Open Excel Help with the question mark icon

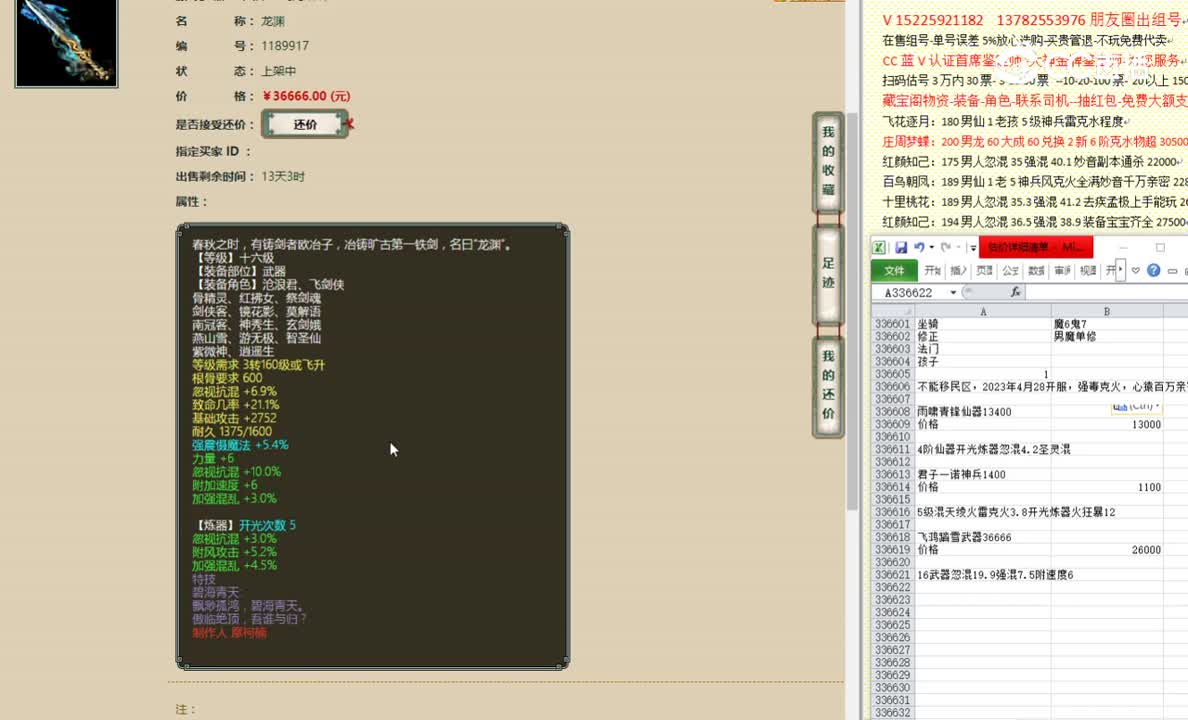pyautogui.click(x=1153, y=271)
